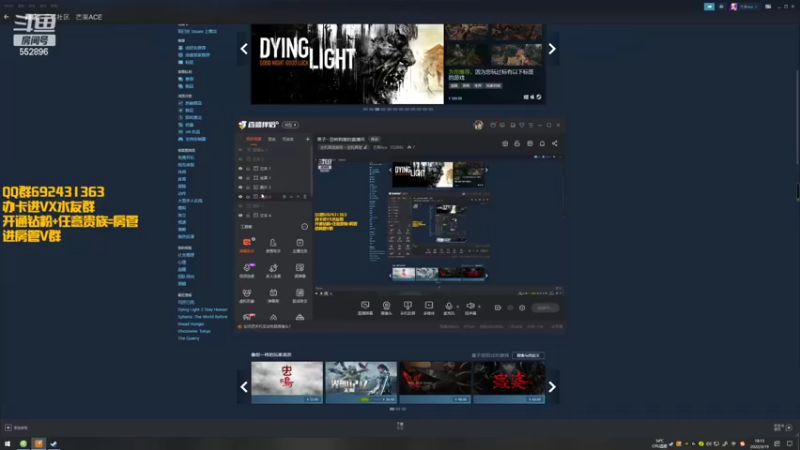Viewport: 800px width, 450px height.
Task: Click the record camera icon beside start button
Action: coord(497,308)
